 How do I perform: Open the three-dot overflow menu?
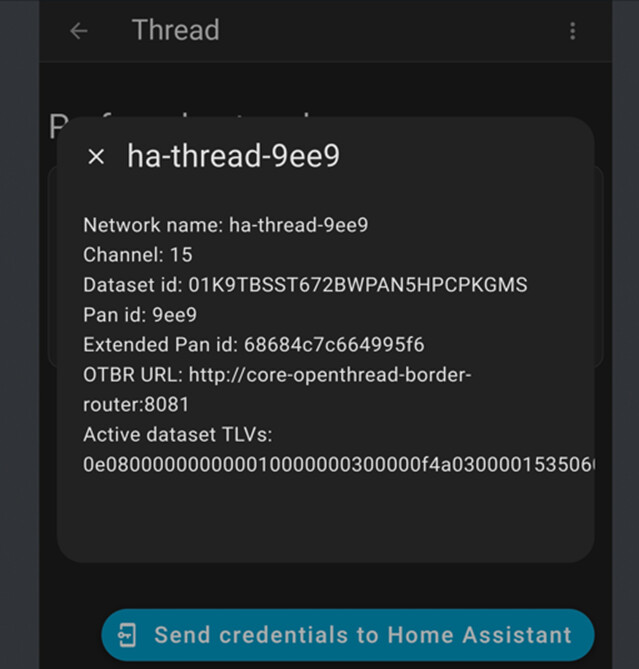(572, 31)
